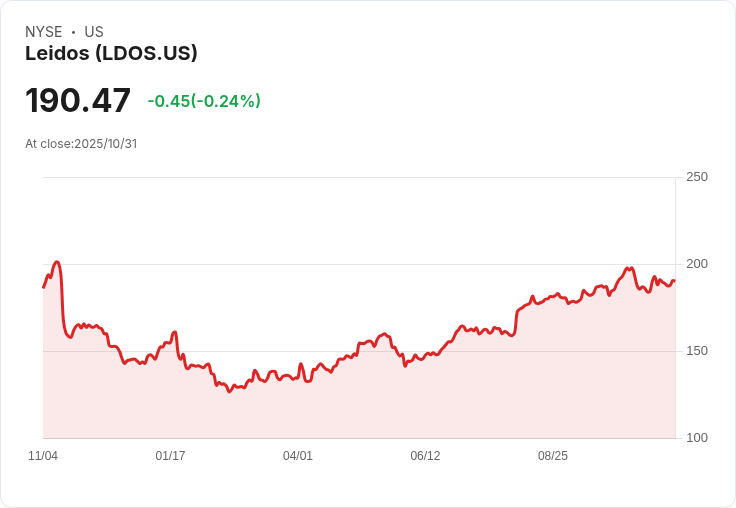Select the 06/12 date on x-axis
The image size is (736, 508).
click(x=425, y=456)
